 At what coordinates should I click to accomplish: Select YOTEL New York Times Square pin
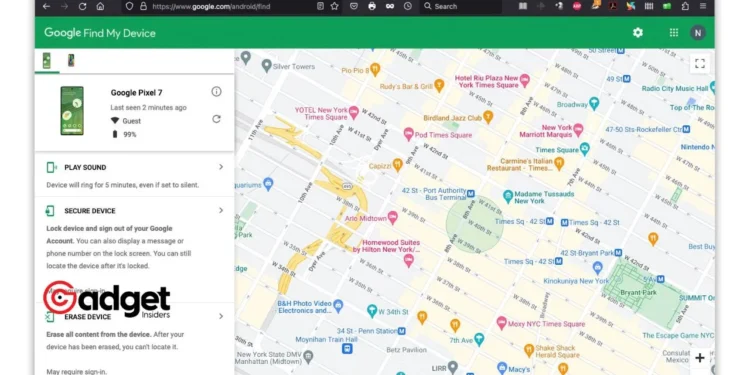point(353,113)
